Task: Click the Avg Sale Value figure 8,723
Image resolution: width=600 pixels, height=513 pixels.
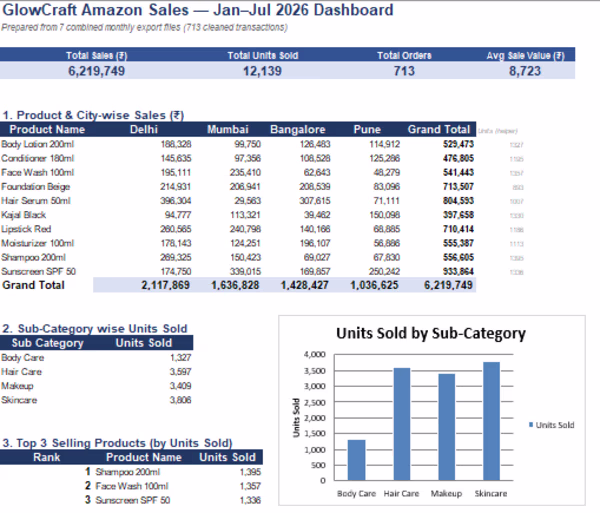Action: coord(525,71)
